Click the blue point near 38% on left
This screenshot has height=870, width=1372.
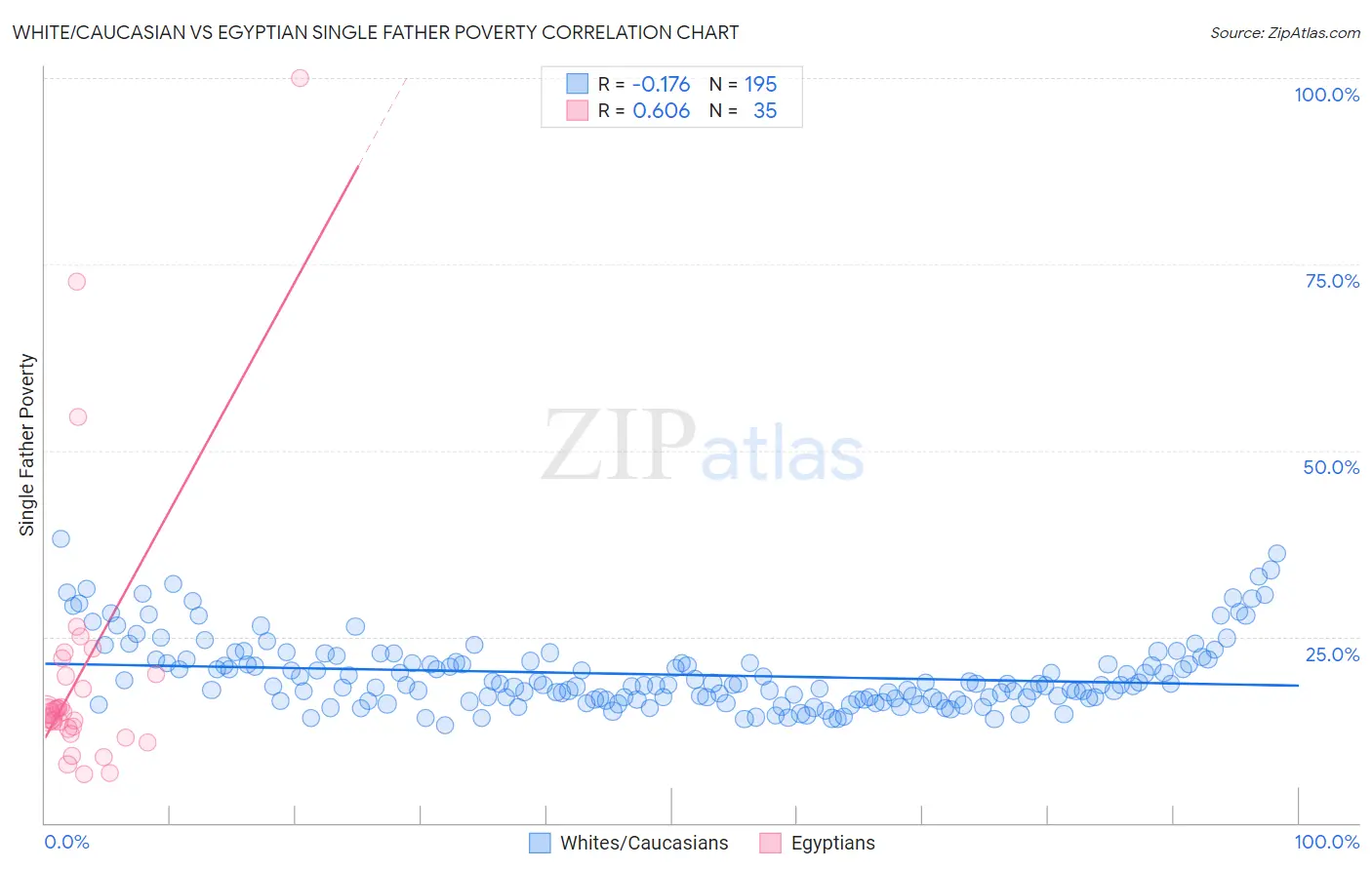(x=61, y=538)
